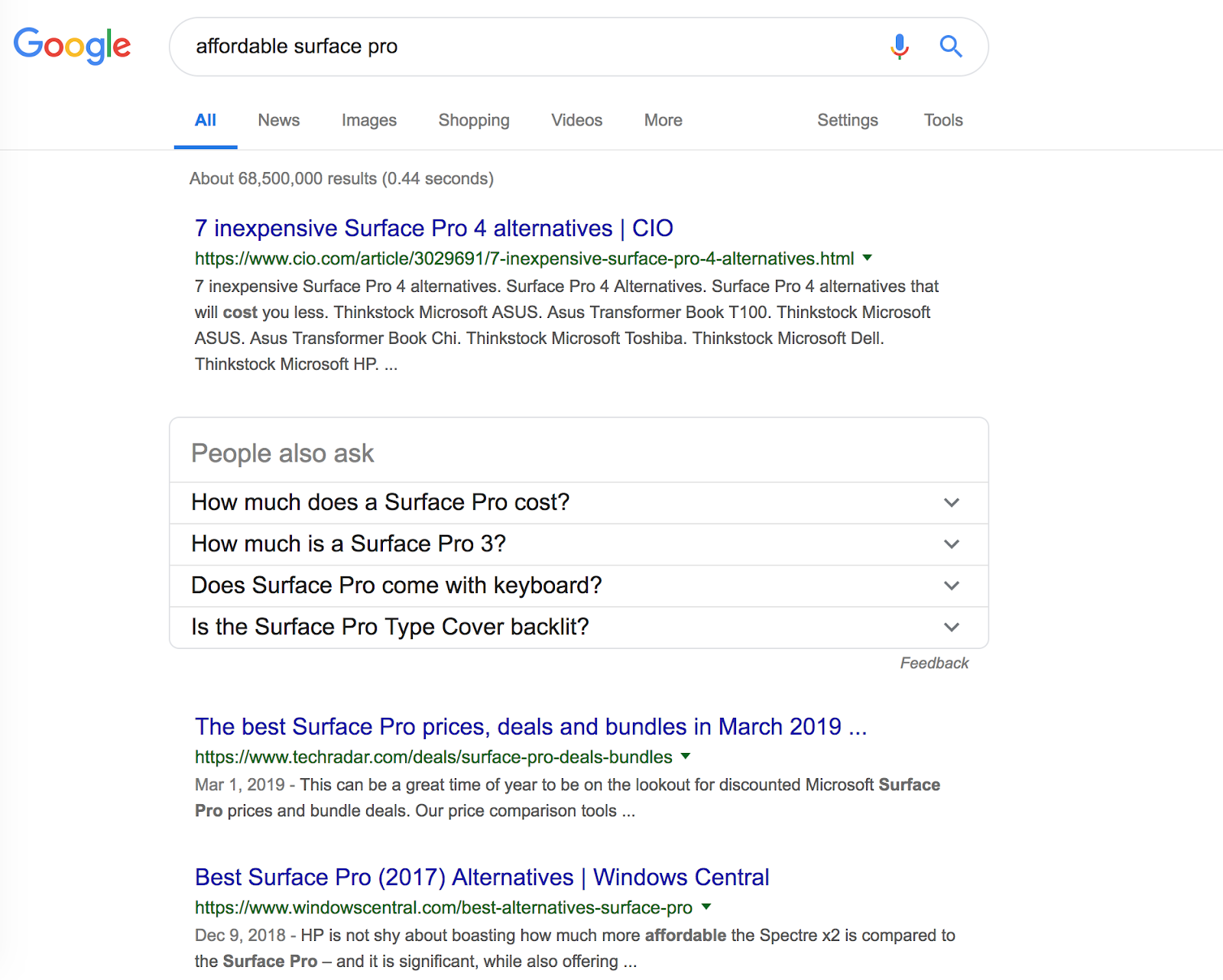Open '7 inexpensive Surface Pro 4 alternatives' result
The width and height of the screenshot is (1223, 980).
pos(434,228)
